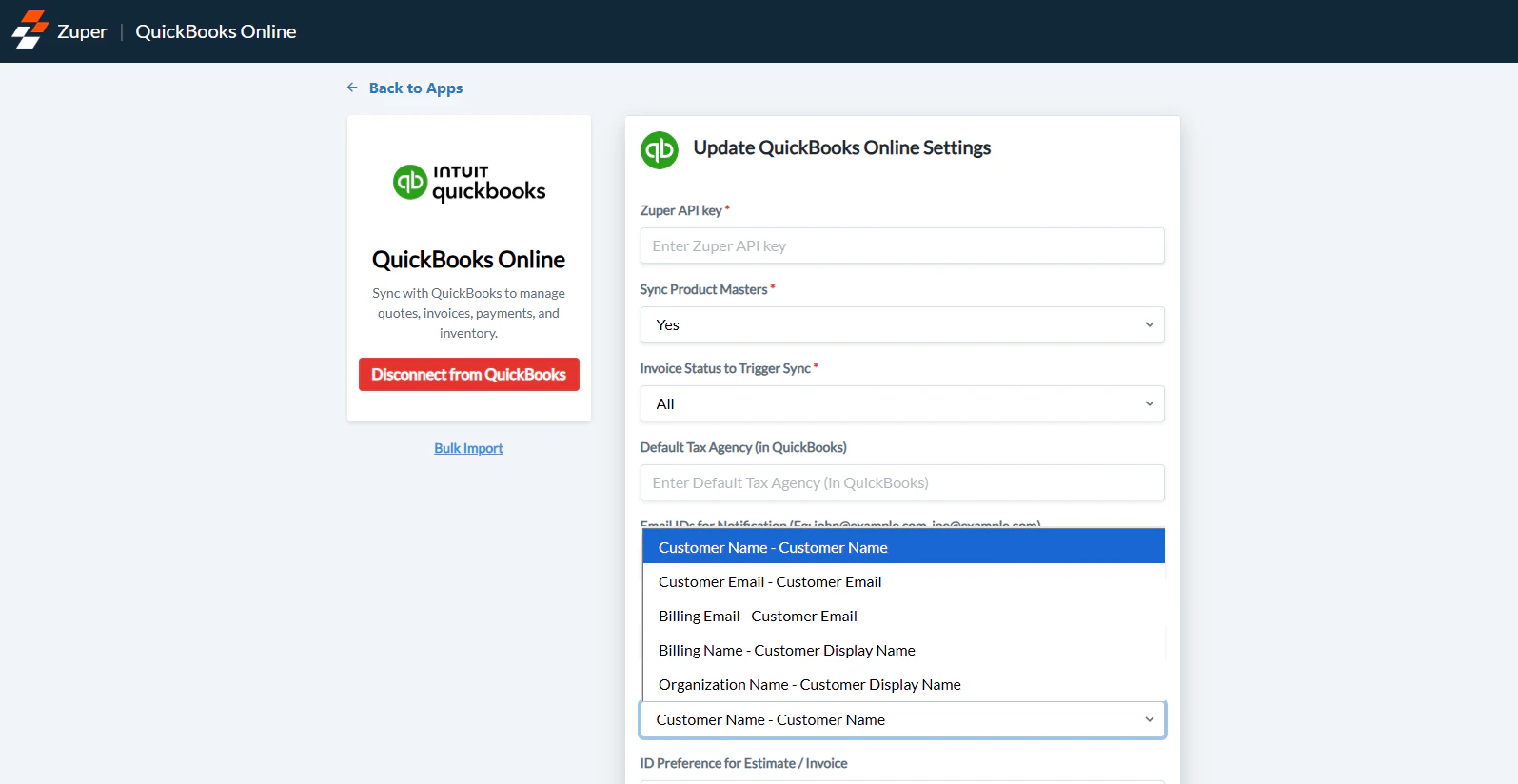
Task: Open the Bulk Import link
Action: click(x=468, y=448)
